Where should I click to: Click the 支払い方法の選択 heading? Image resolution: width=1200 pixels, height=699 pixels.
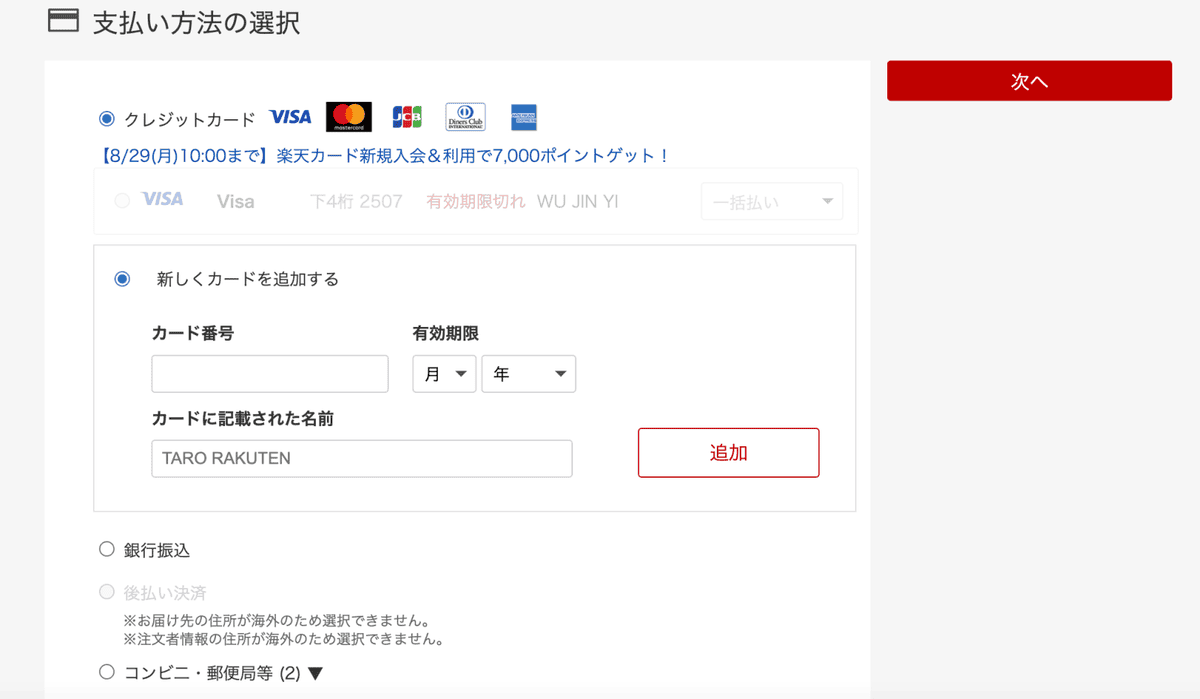click(x=196, y=22)
